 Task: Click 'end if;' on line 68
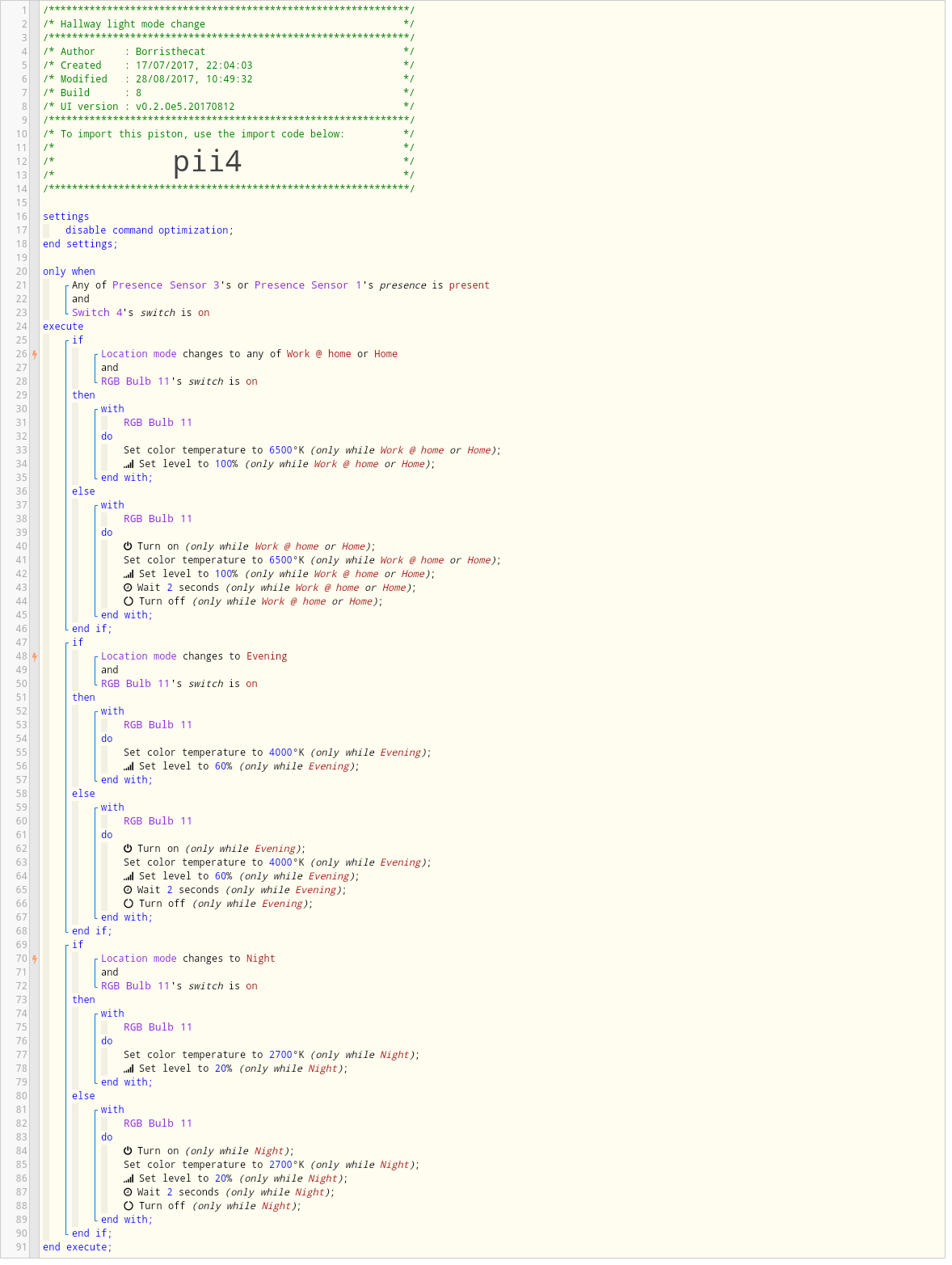point(92,931)
